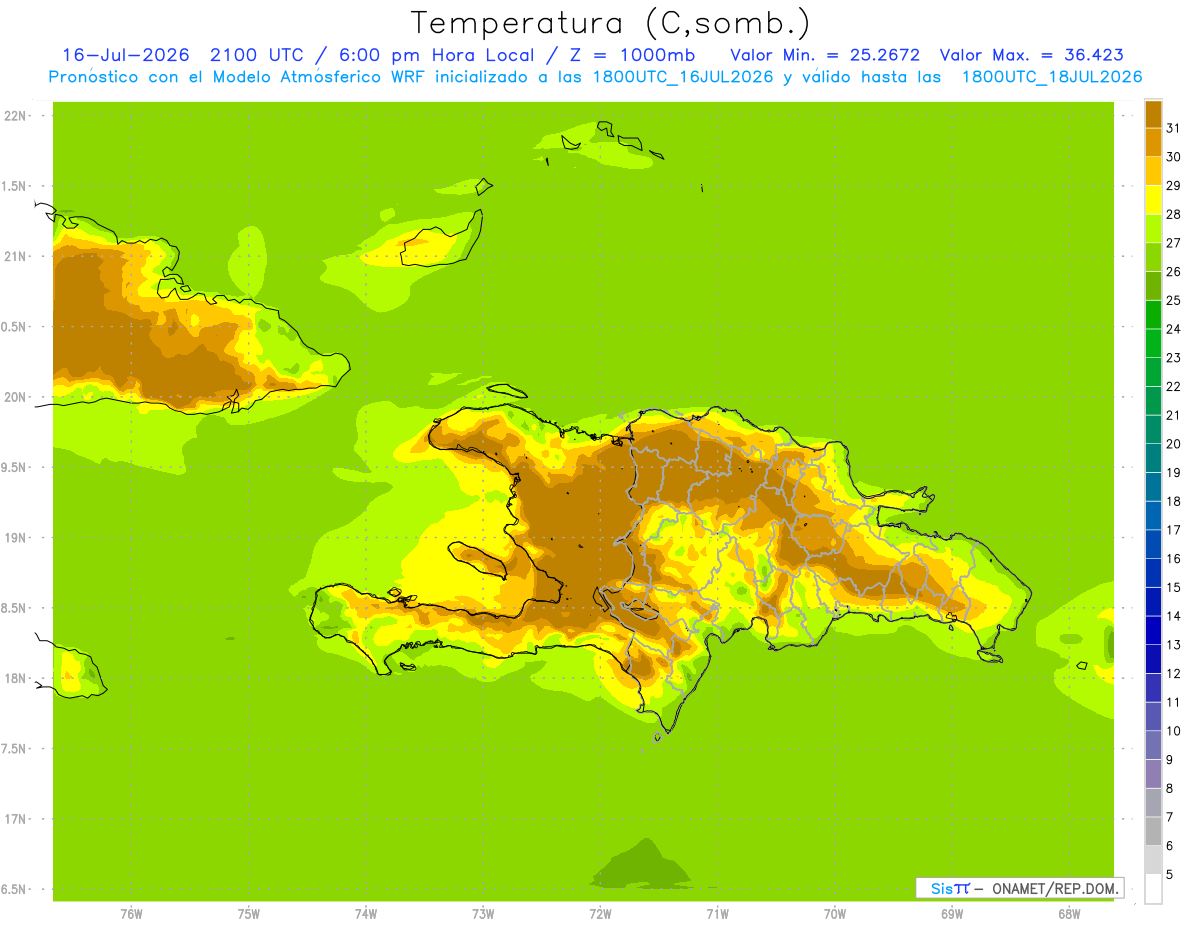Click the "20N" latitude axis label
1200x927 pixels.
[14, 397]
